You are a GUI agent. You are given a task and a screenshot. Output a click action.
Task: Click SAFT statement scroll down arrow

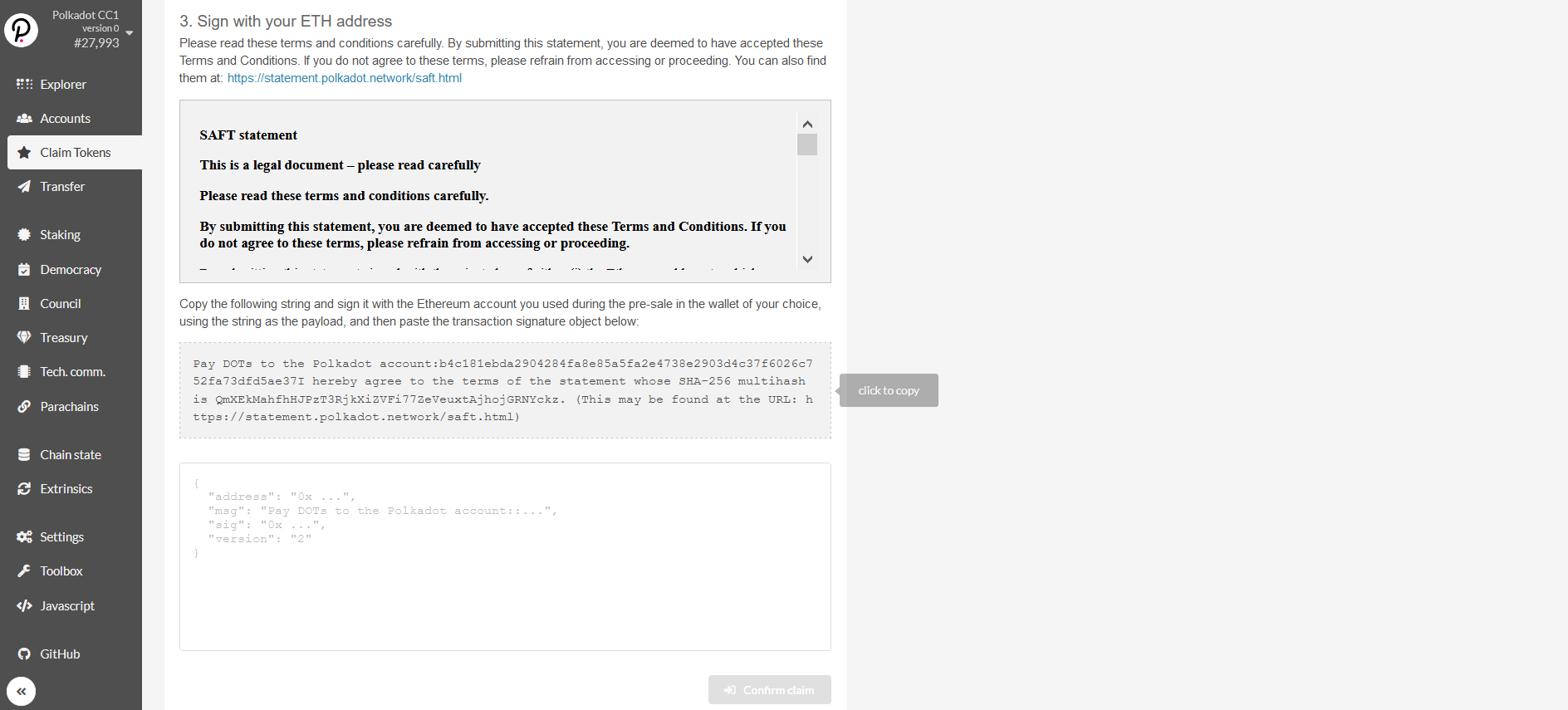click(x=807, y=259)
